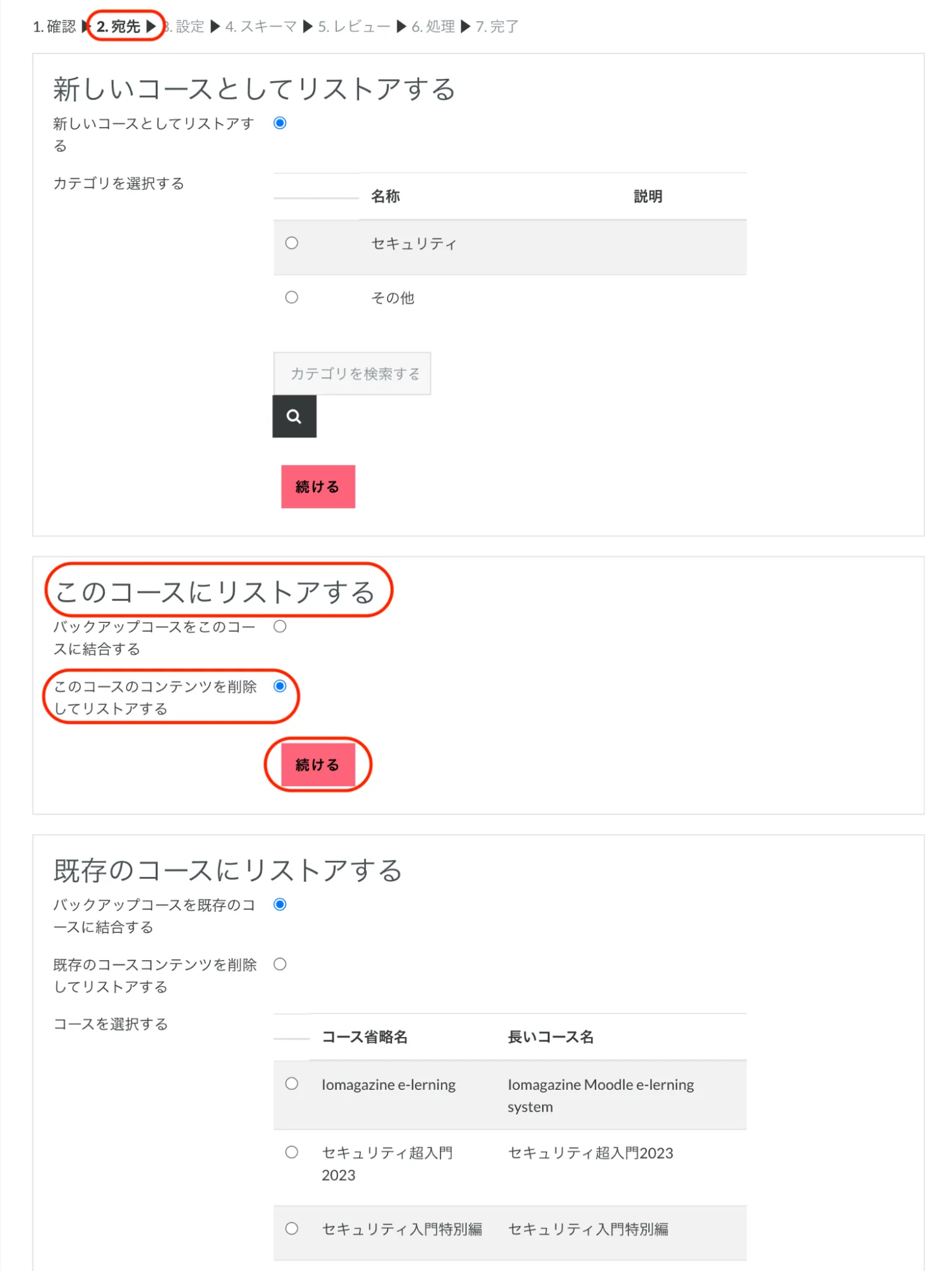Click step 2. 宛先 in the progress bar
Viewport: 952px width, 1271px height.
119,27
